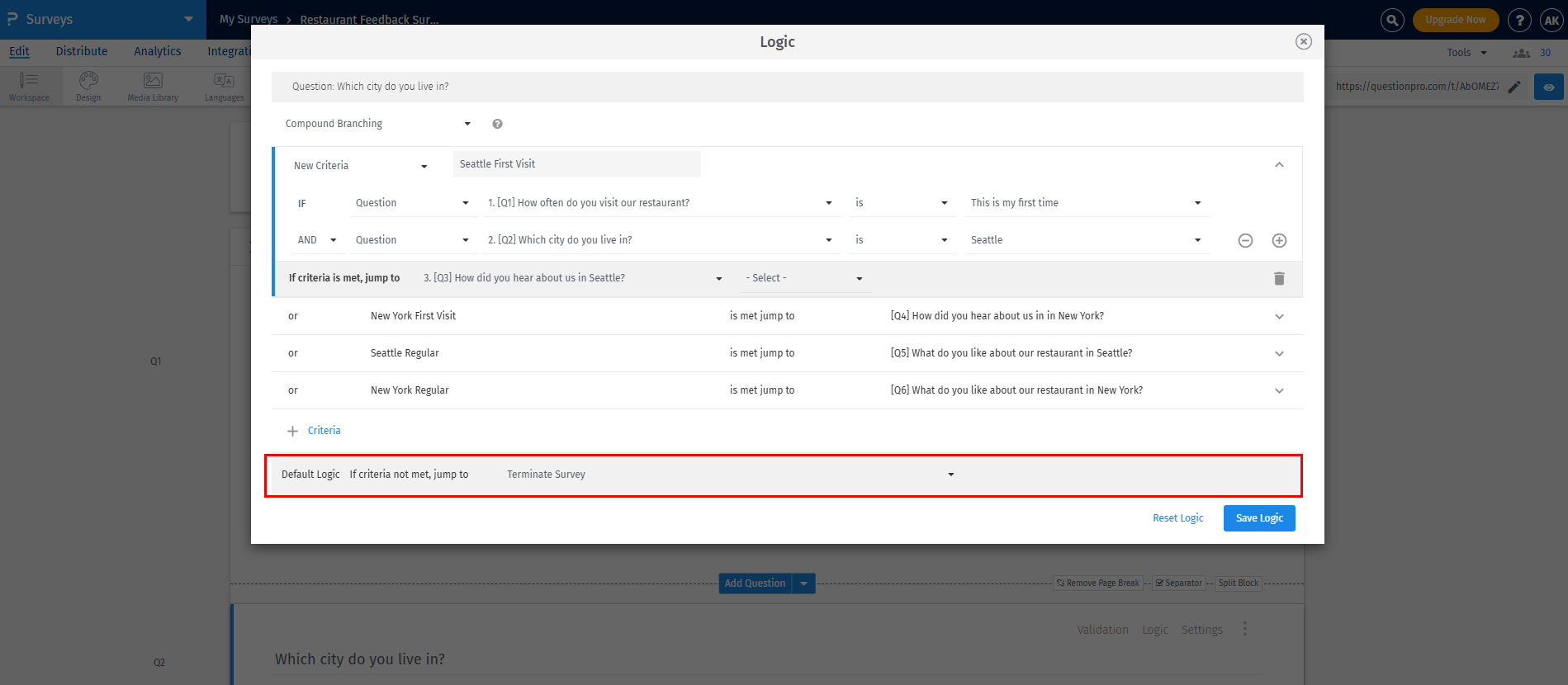Switch to the Distribute tab
1568x685 pixels.
tap(82, 51)
